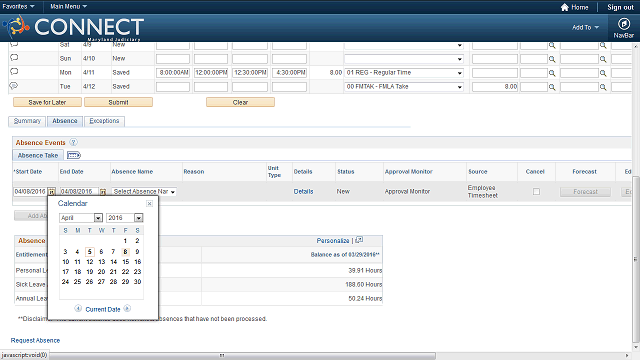This screenshot has height=360, width=640.
Task: Click the CONNECT Maryland Judiciary logo
Action: tap(73, 28)
